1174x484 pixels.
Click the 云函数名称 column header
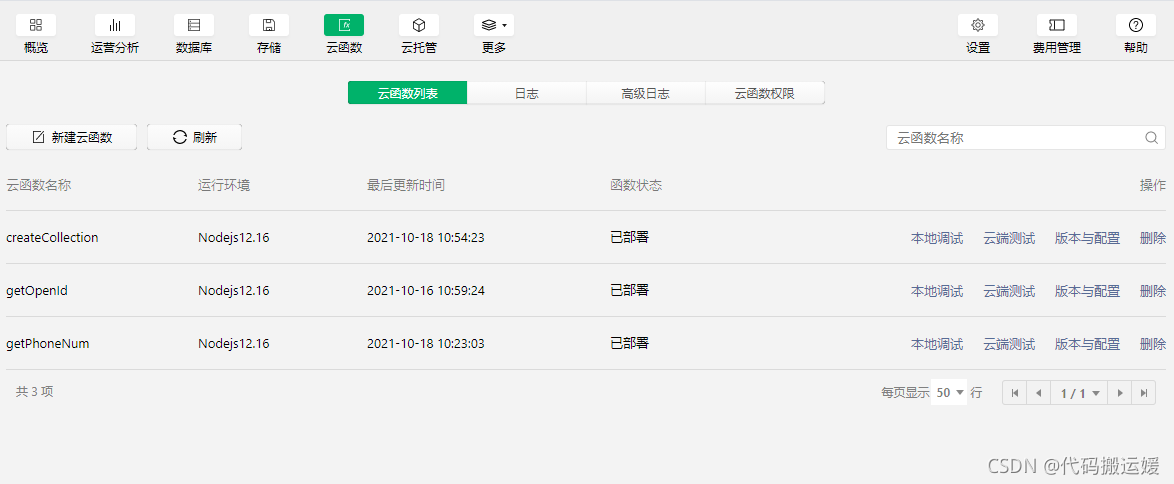(x=39, y=185)
